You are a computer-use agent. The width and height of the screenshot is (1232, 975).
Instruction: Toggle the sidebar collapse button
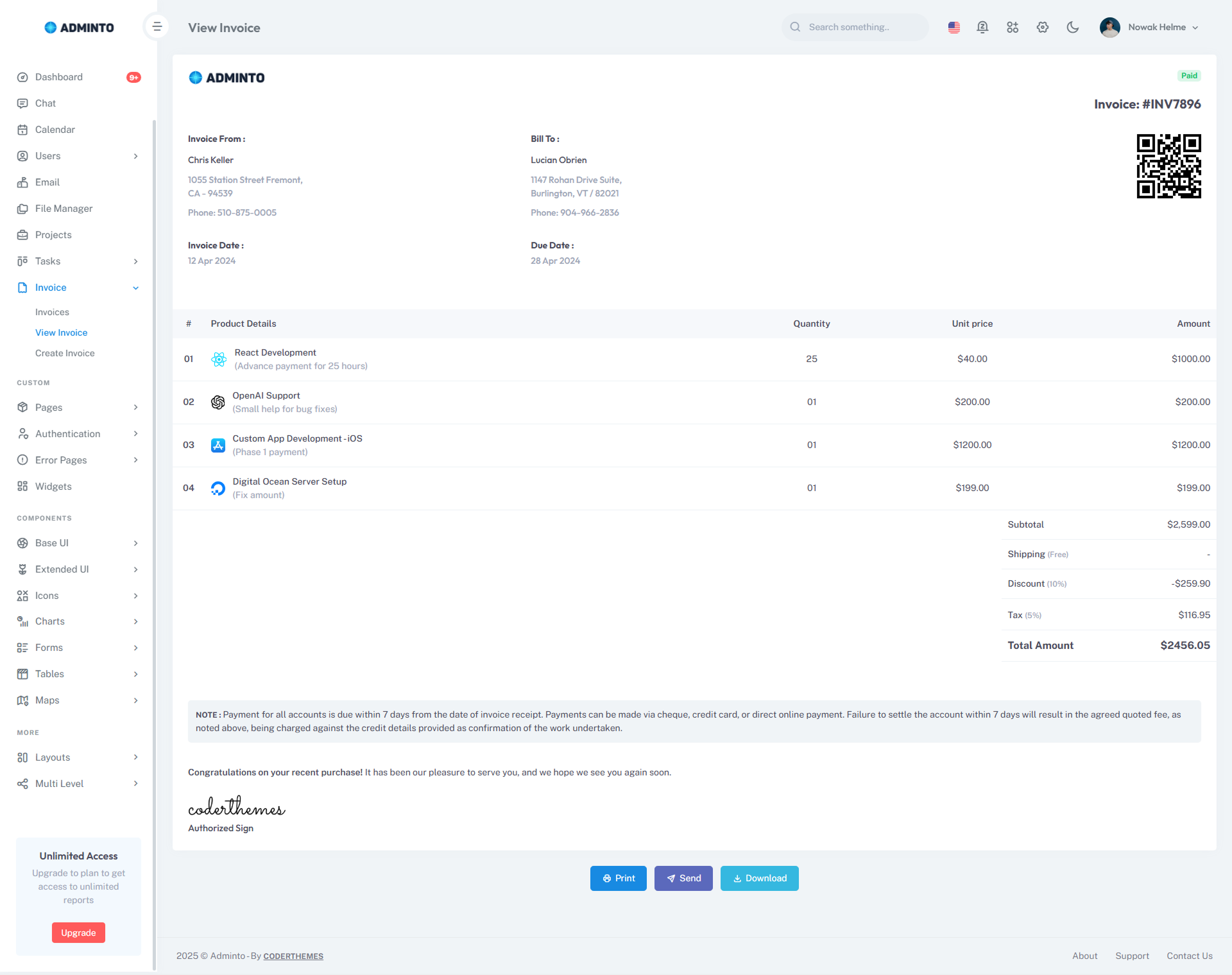(x=157, y=26)
